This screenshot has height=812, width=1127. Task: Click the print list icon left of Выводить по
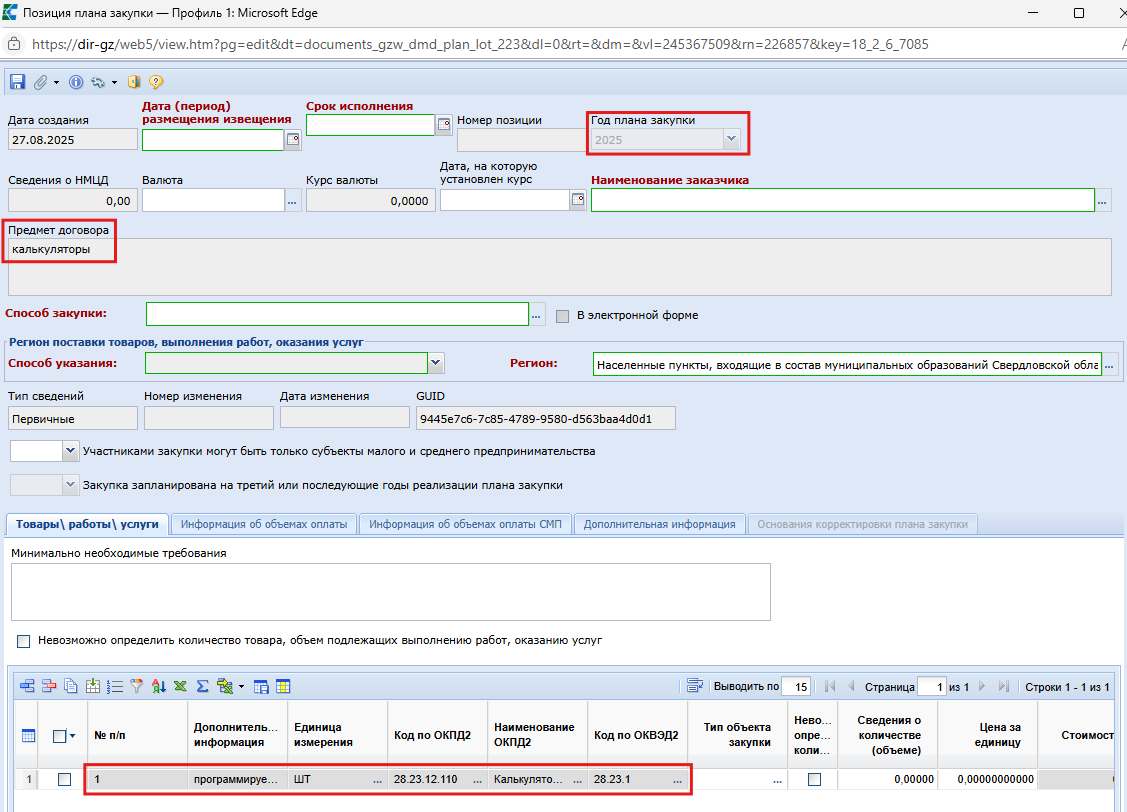point(694,686)
